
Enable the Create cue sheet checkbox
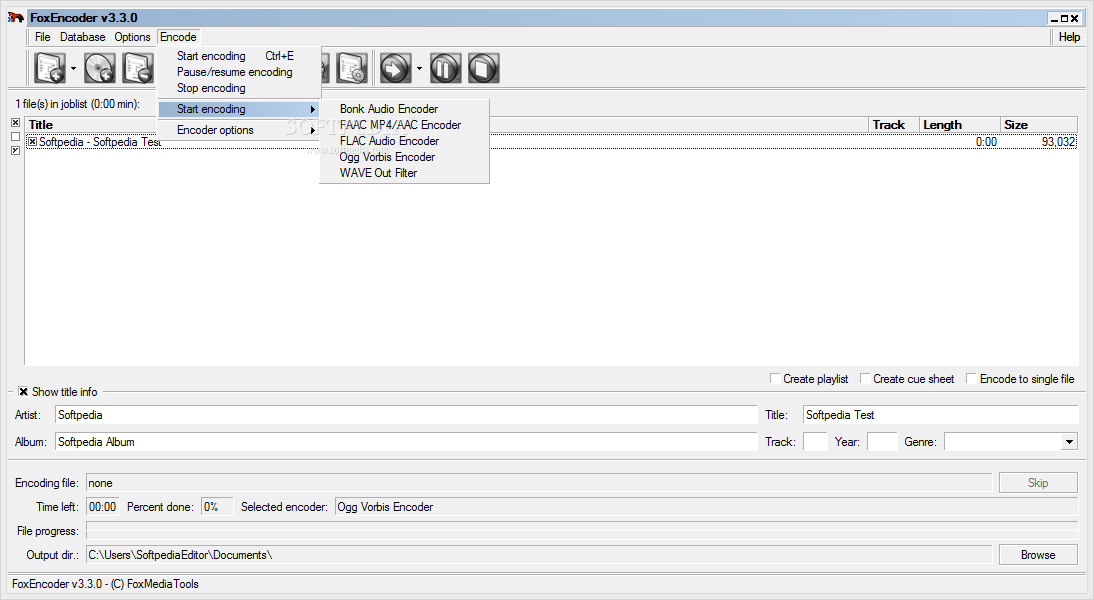[865, 378]
